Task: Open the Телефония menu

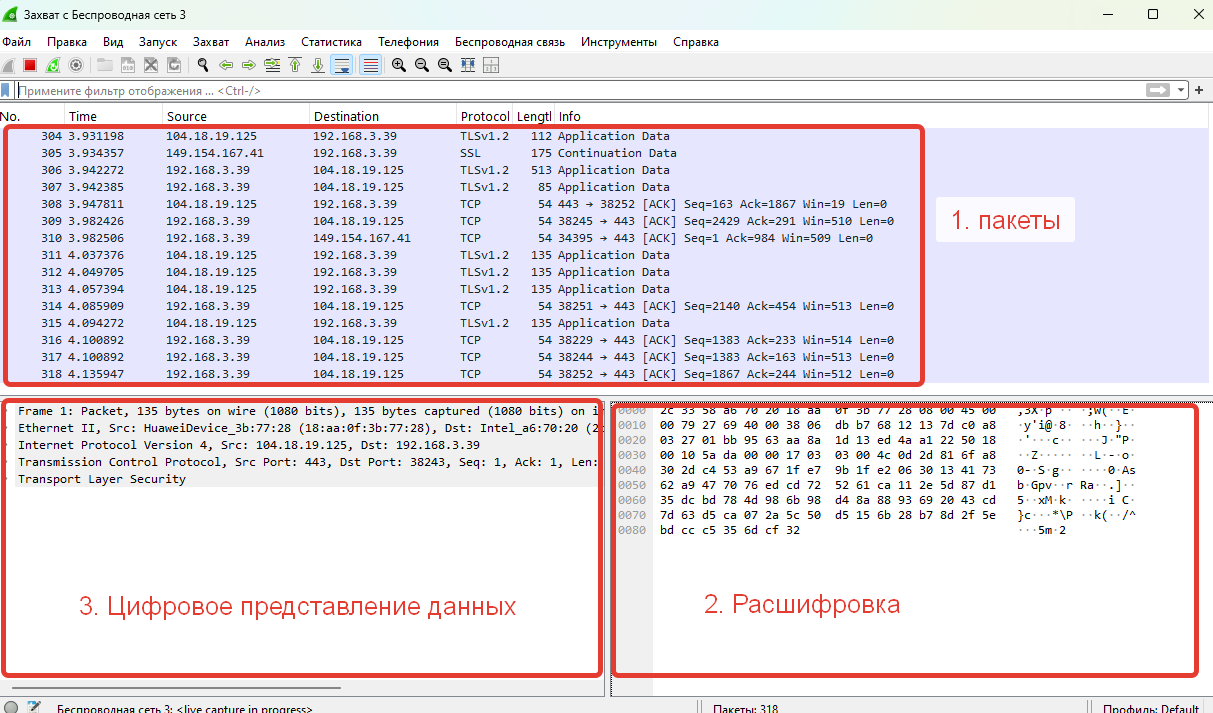Action: (x=408, y=42)
